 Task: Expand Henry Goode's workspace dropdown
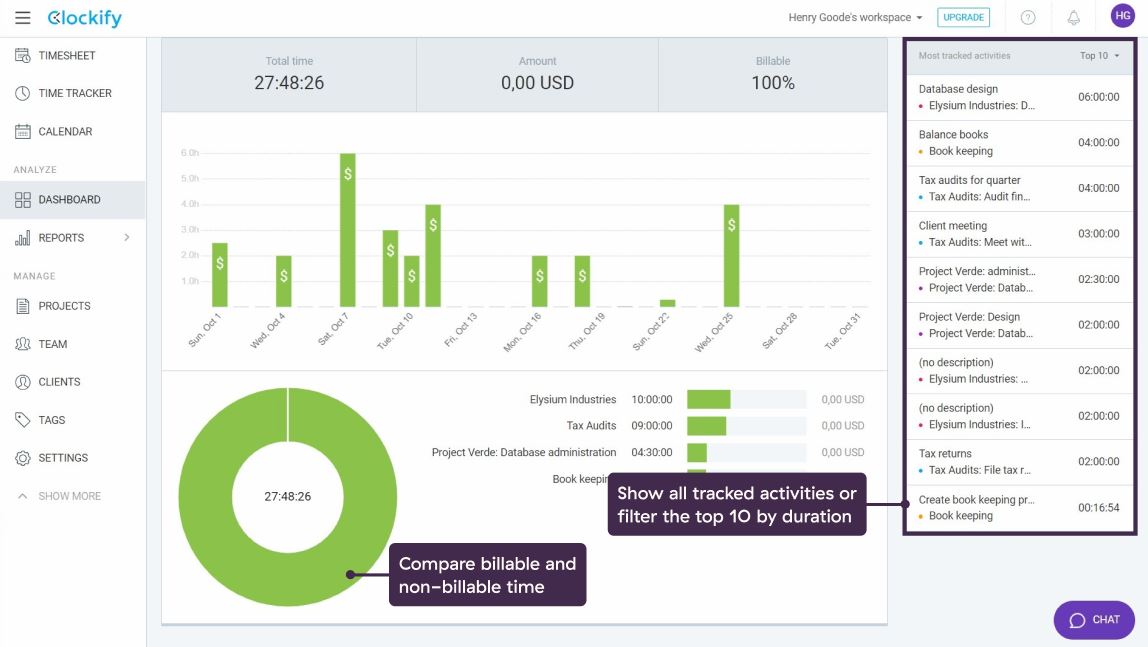(855, 18)
